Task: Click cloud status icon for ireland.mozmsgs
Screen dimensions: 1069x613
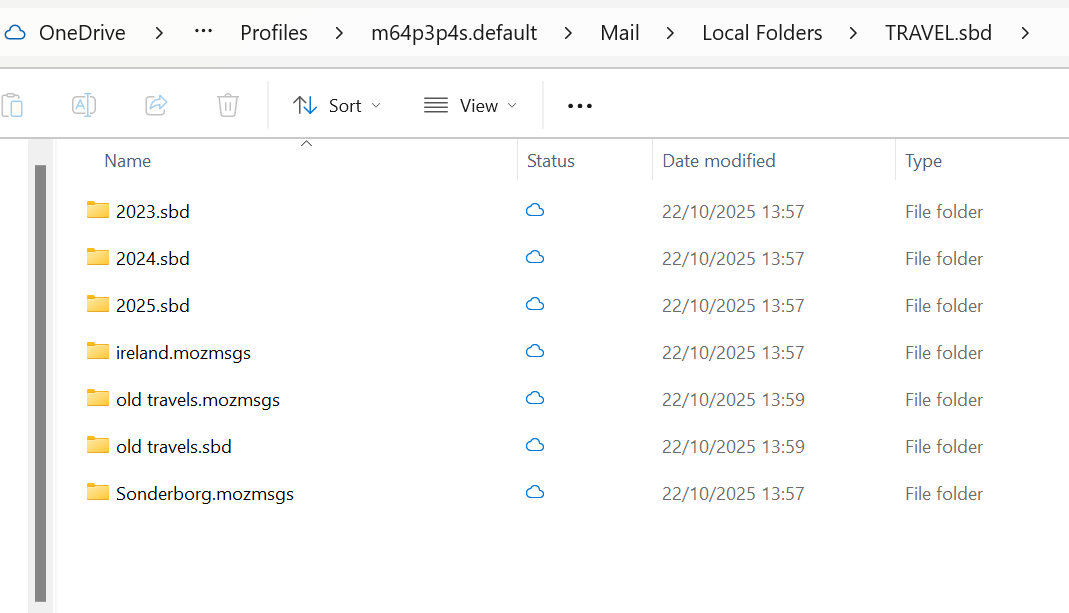Action: pyautogui.click(x=535, y=351)
